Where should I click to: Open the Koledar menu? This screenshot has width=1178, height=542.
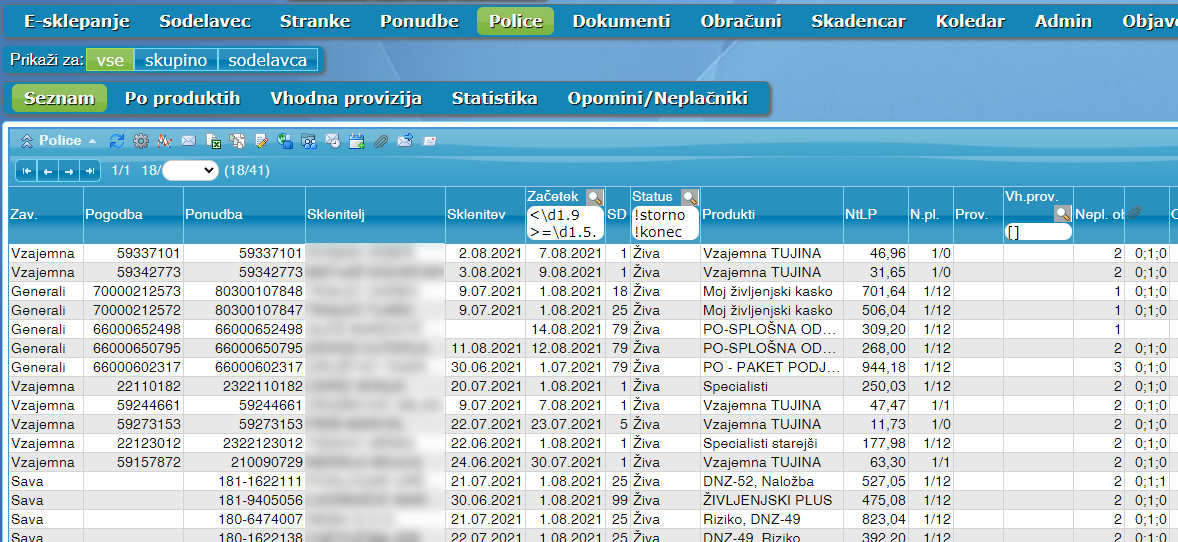point(970,21)
